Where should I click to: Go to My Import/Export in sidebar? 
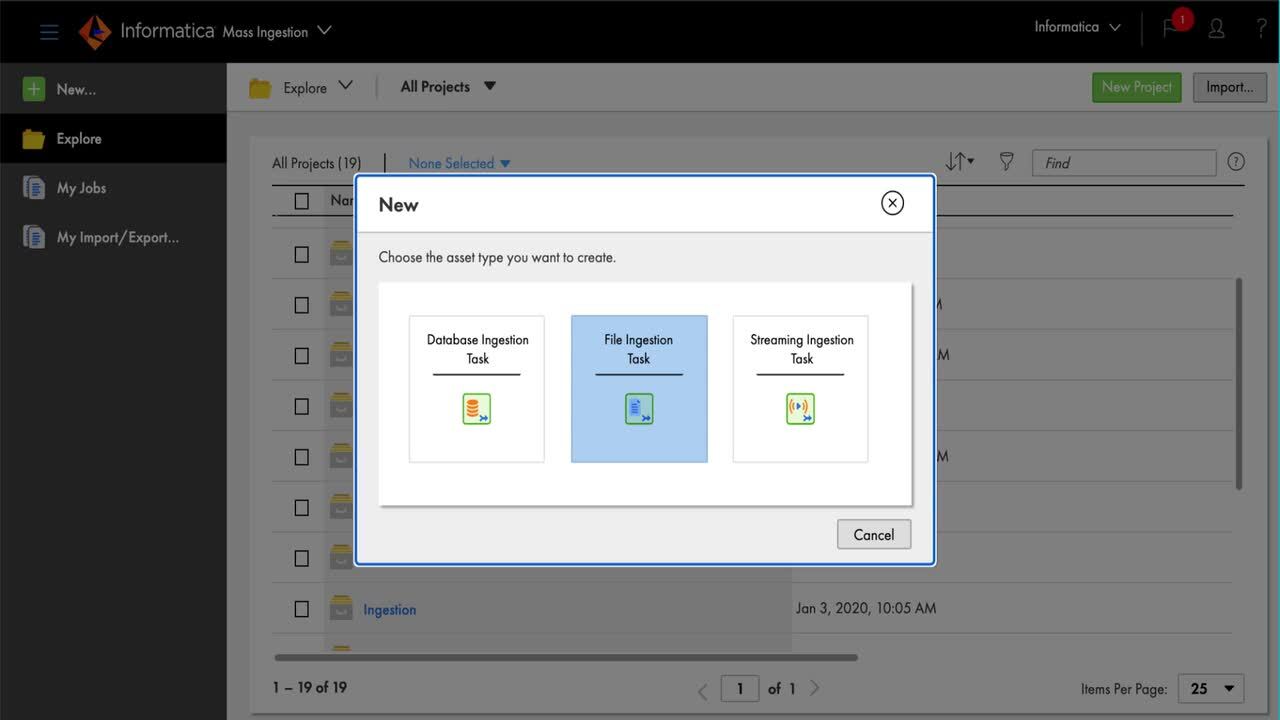pos(117,237)
